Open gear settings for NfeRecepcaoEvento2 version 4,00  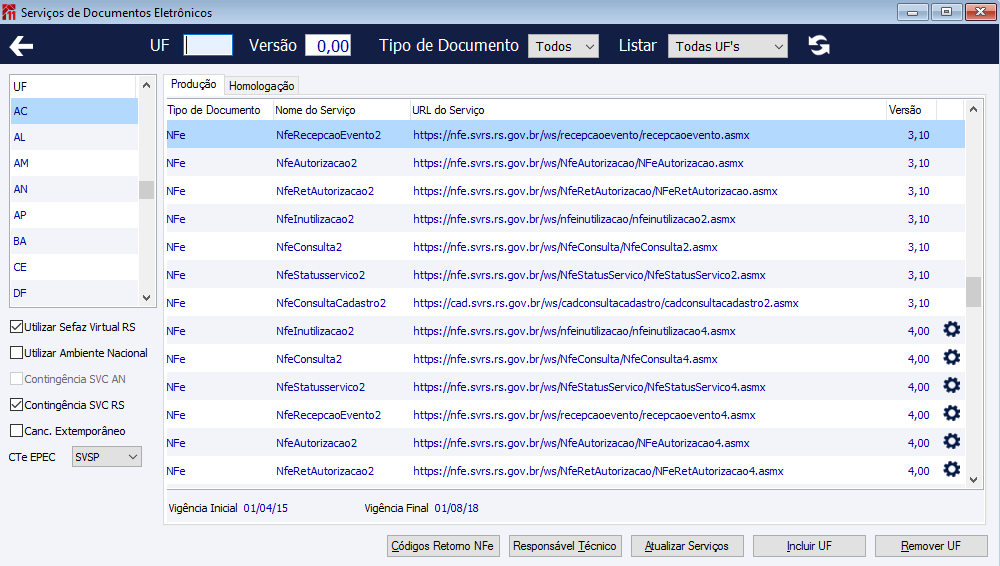(952, 414)
